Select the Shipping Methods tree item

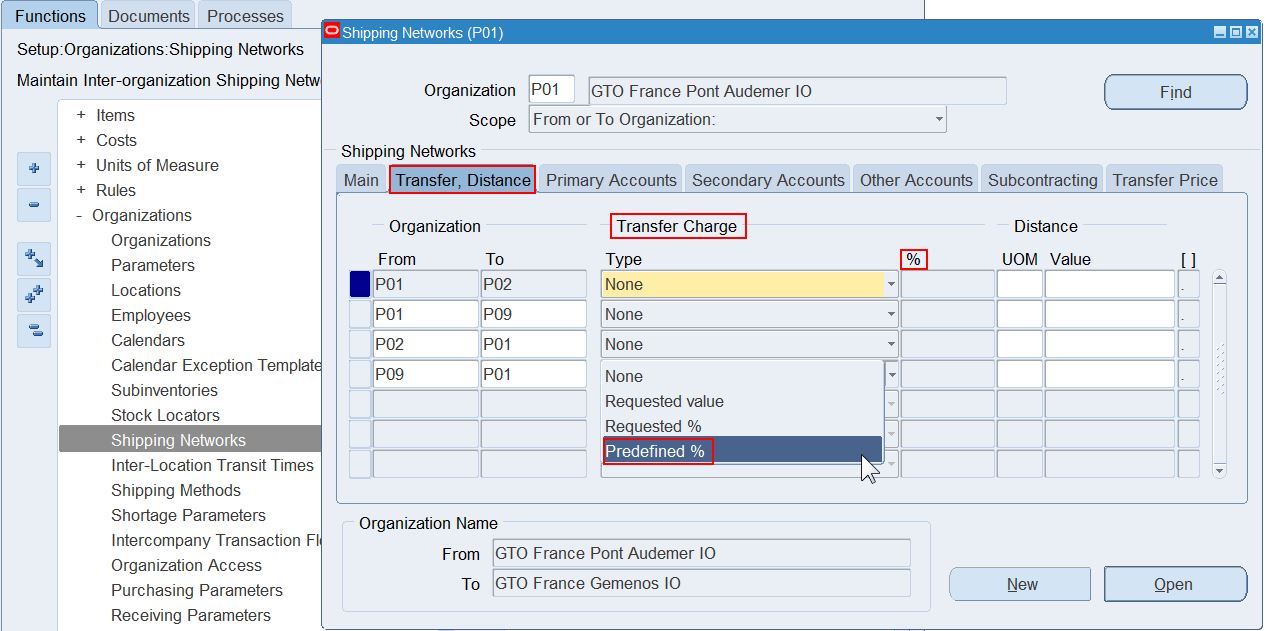pyautogui.click(x=175, y=490)
